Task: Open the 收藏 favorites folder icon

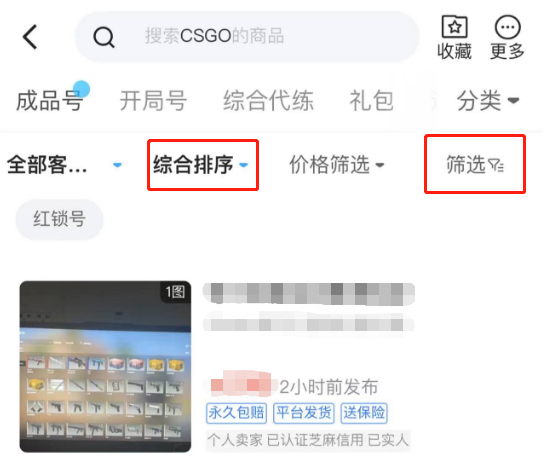Action: tap(454, 26)
